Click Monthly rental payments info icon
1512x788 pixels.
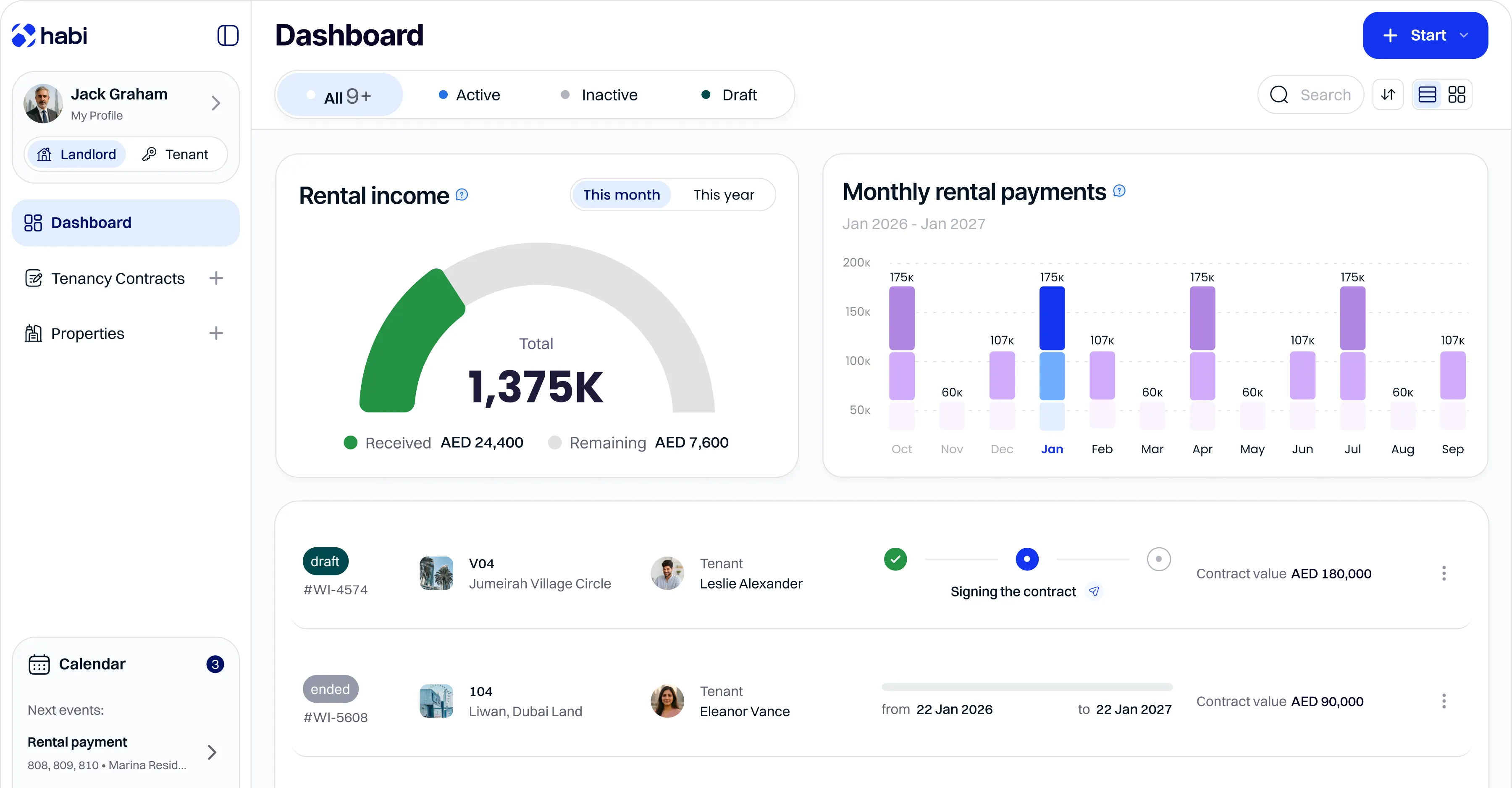point(1119,191)
